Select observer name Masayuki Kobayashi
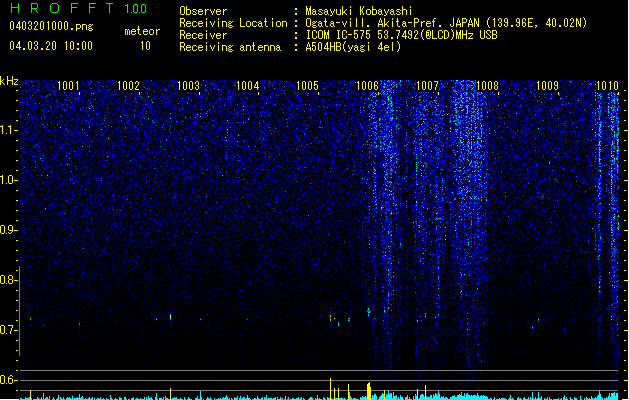Screen dimensions: 629x400 tap(359, 11)
